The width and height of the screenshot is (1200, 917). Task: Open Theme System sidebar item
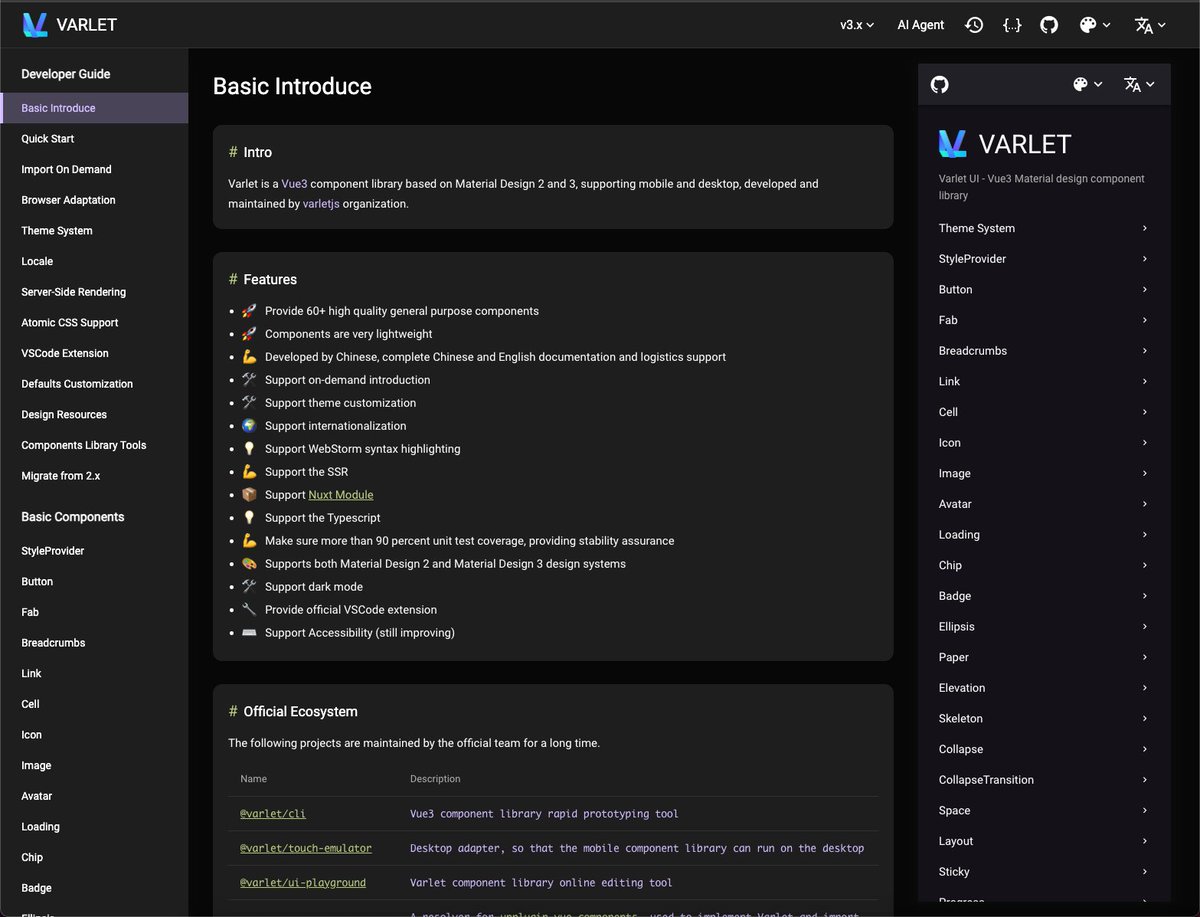(x=94, y=231)
